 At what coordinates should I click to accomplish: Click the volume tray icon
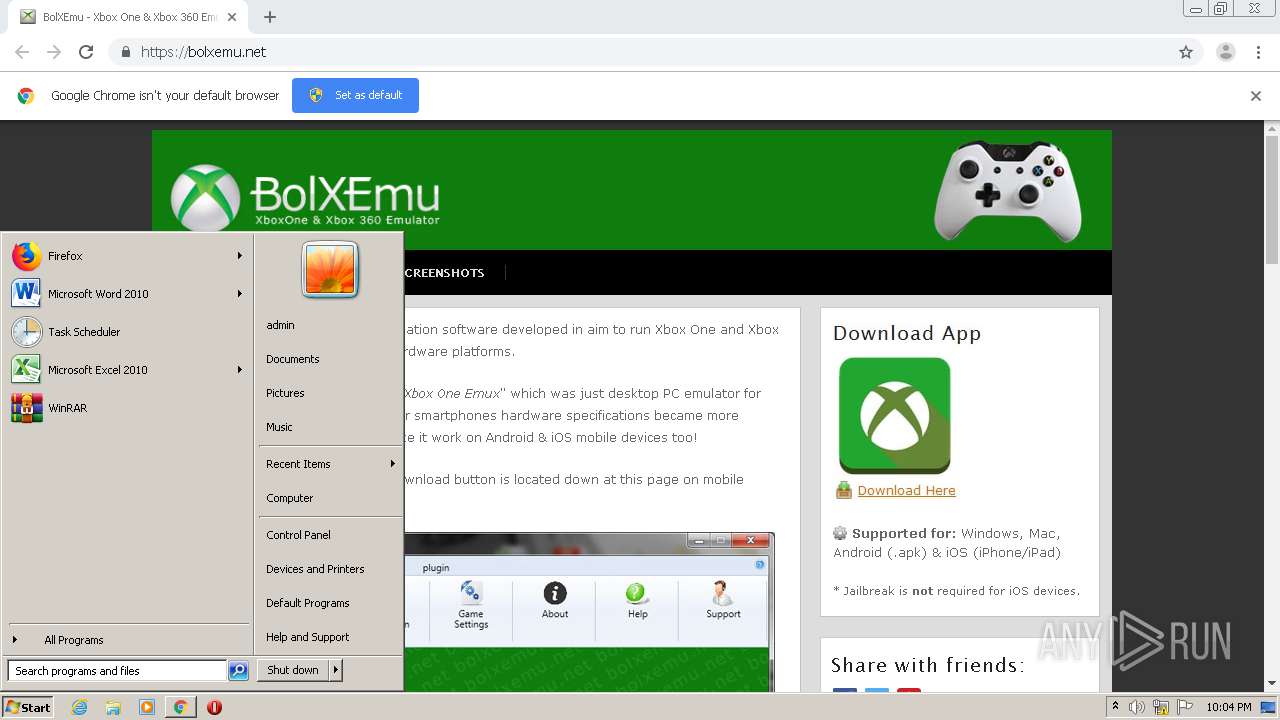pyautogui.click(x=1137, y=707)
